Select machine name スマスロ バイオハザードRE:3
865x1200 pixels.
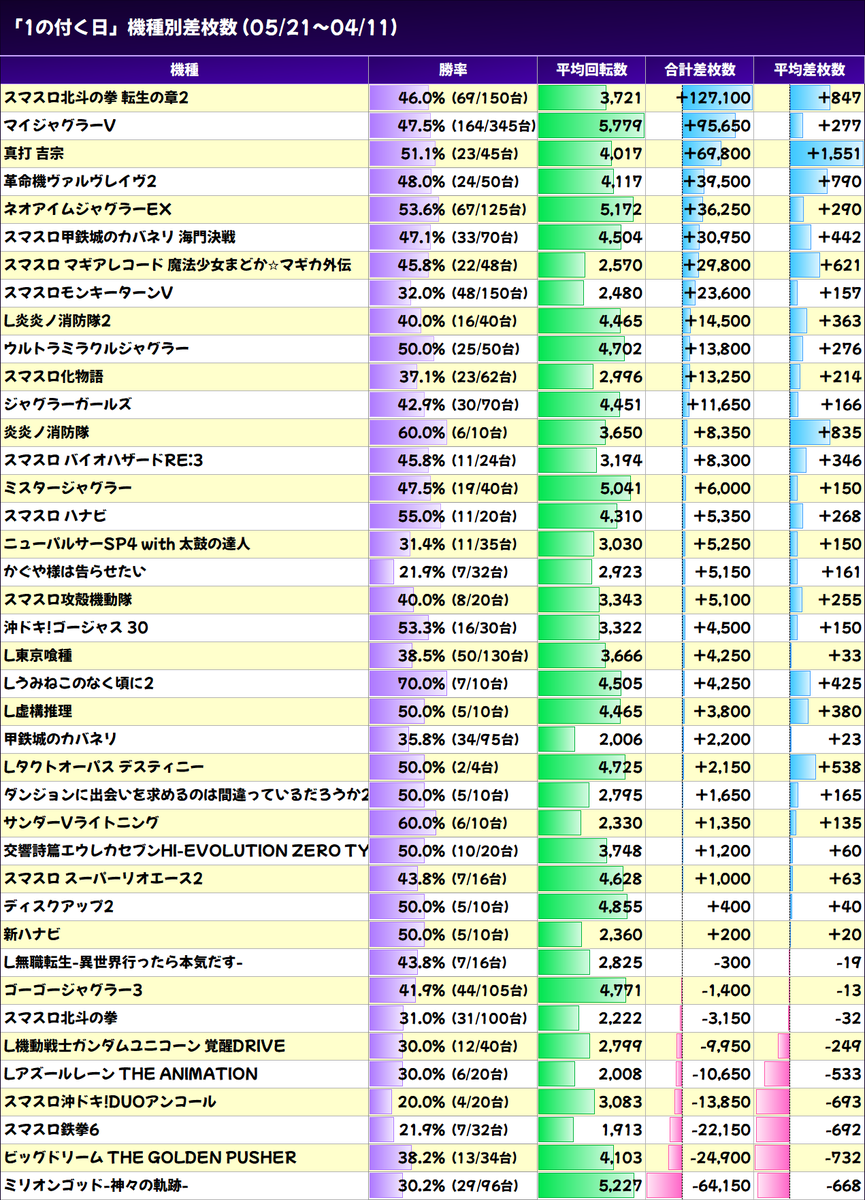[x=103, y=461]
